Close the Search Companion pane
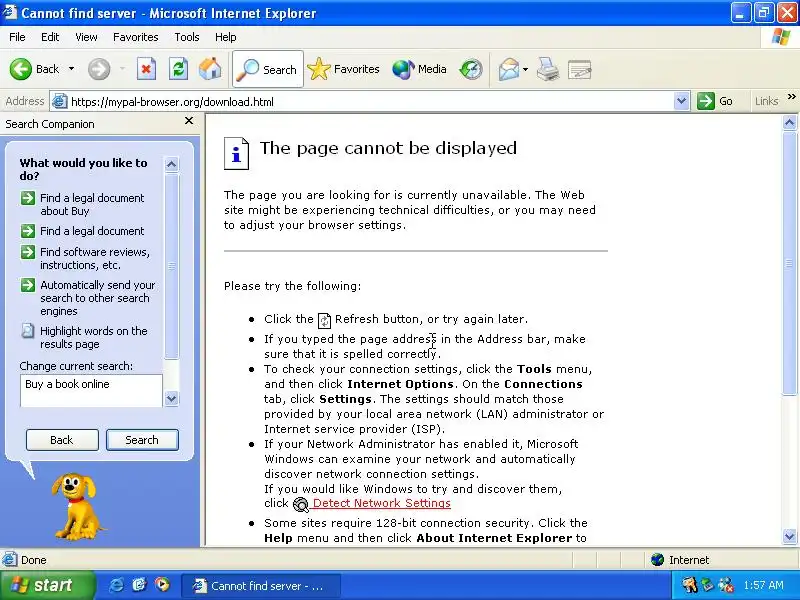The image size is (800, 600). pyautogui.click(x=189, y=121)
